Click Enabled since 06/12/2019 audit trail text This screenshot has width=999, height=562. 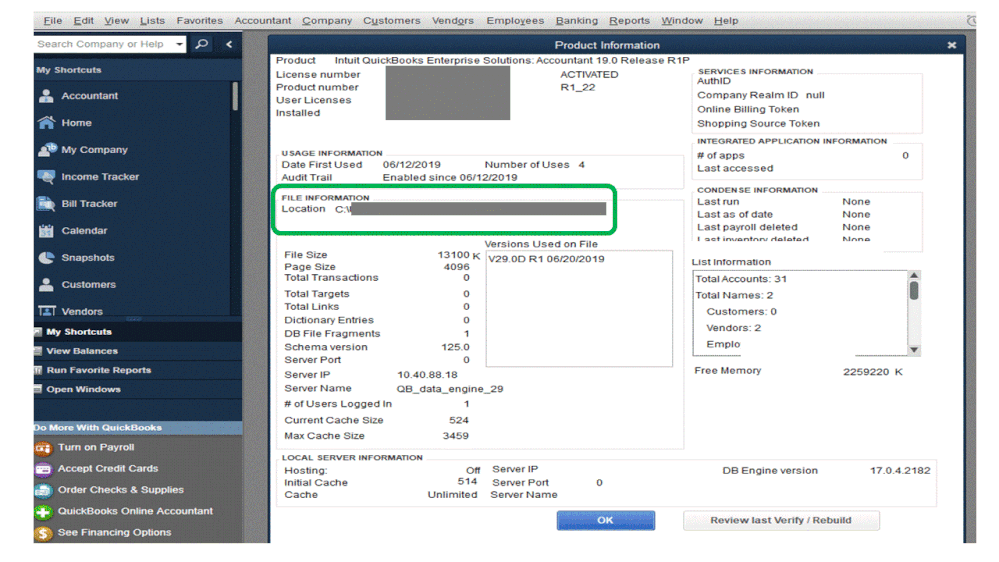pyautogui.click(x=450, y=177)
